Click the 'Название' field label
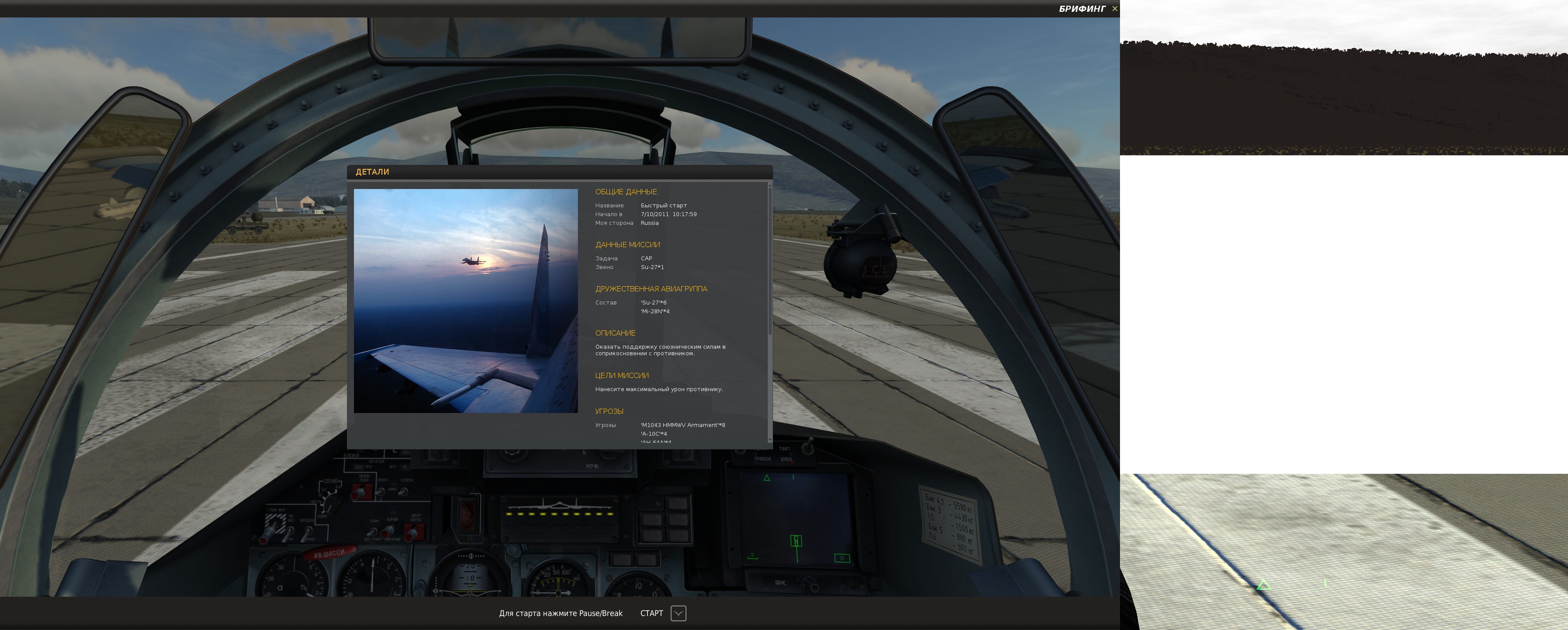This screenshot has width=1568, height=630. coord(609,206)
